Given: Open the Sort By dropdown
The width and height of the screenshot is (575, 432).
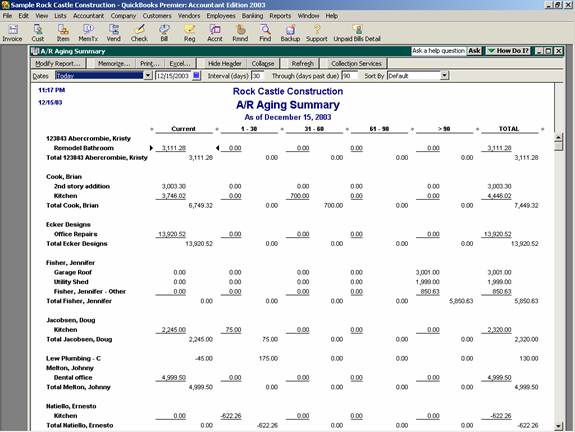Looking at the screenshot, I should pos(444,76).
